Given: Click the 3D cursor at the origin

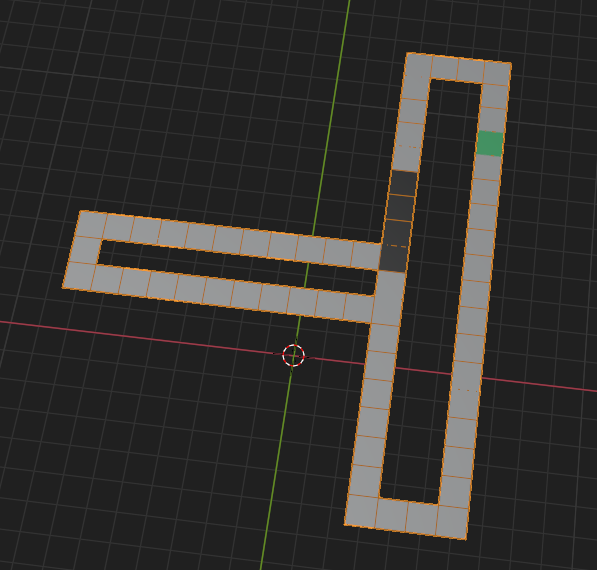Looking at the screenshot, I should pyautogui.click(x=294, y=356).
